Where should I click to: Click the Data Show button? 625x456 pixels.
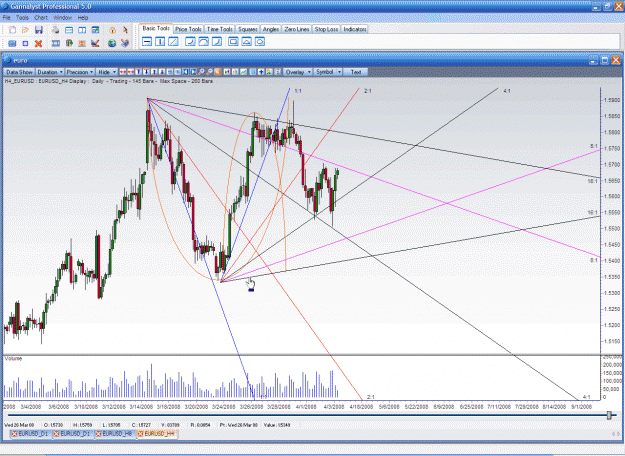pyautogui.click(x=19, y=72)
